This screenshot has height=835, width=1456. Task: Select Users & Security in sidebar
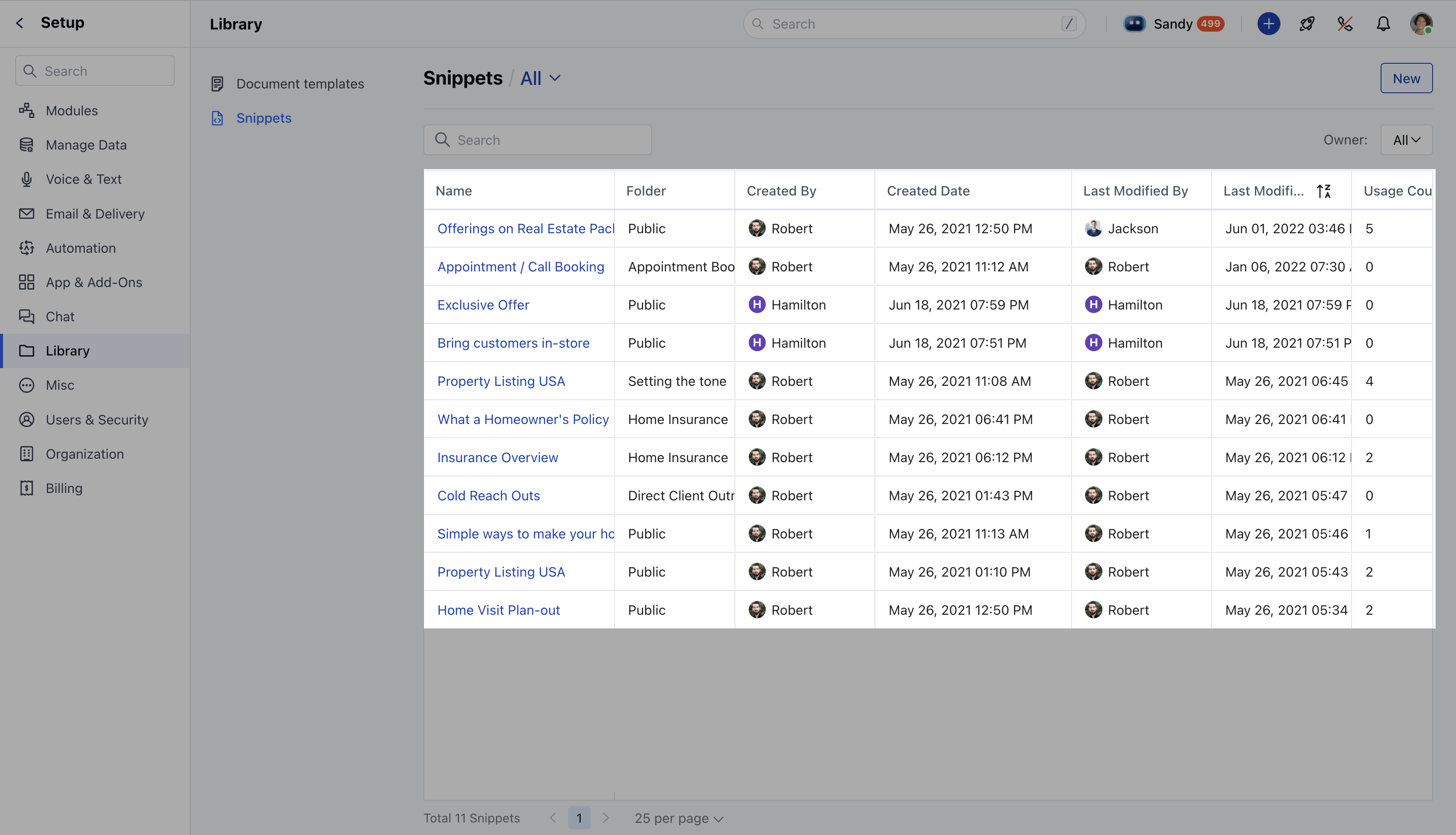tap(96, 419)
